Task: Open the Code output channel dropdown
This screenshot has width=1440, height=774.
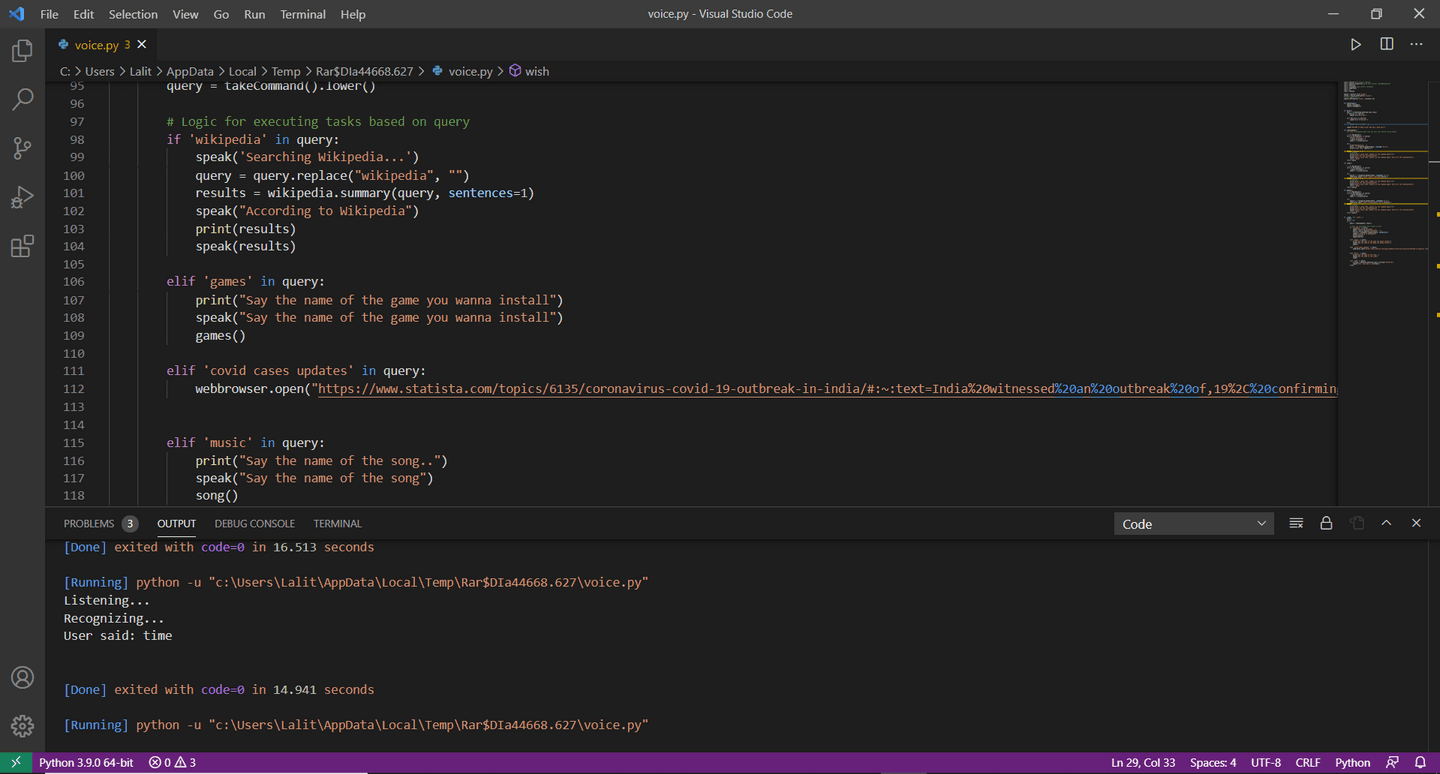Action: click(1194, 524)
